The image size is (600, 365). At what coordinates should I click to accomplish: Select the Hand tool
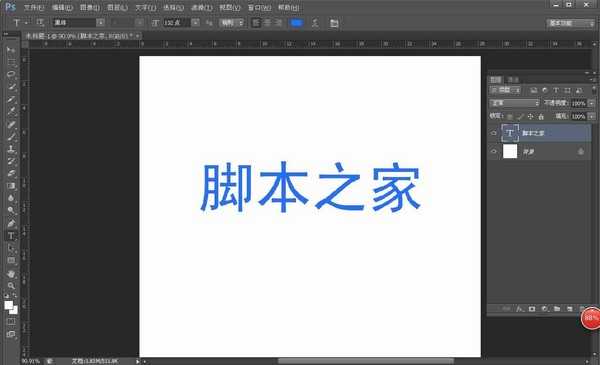(11, 274)
